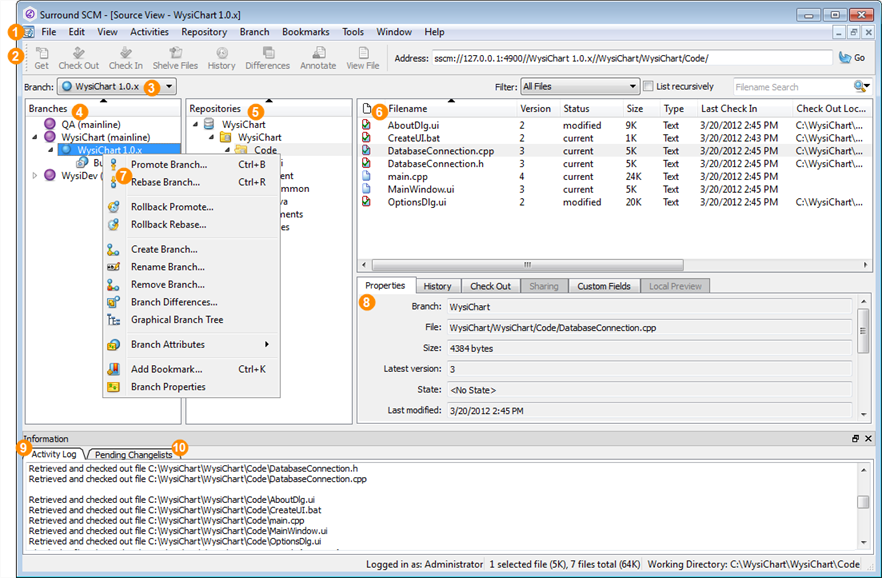Click the Shelve Files toolbar icon
Screen dimensions: 882x578
pos(175,53)
